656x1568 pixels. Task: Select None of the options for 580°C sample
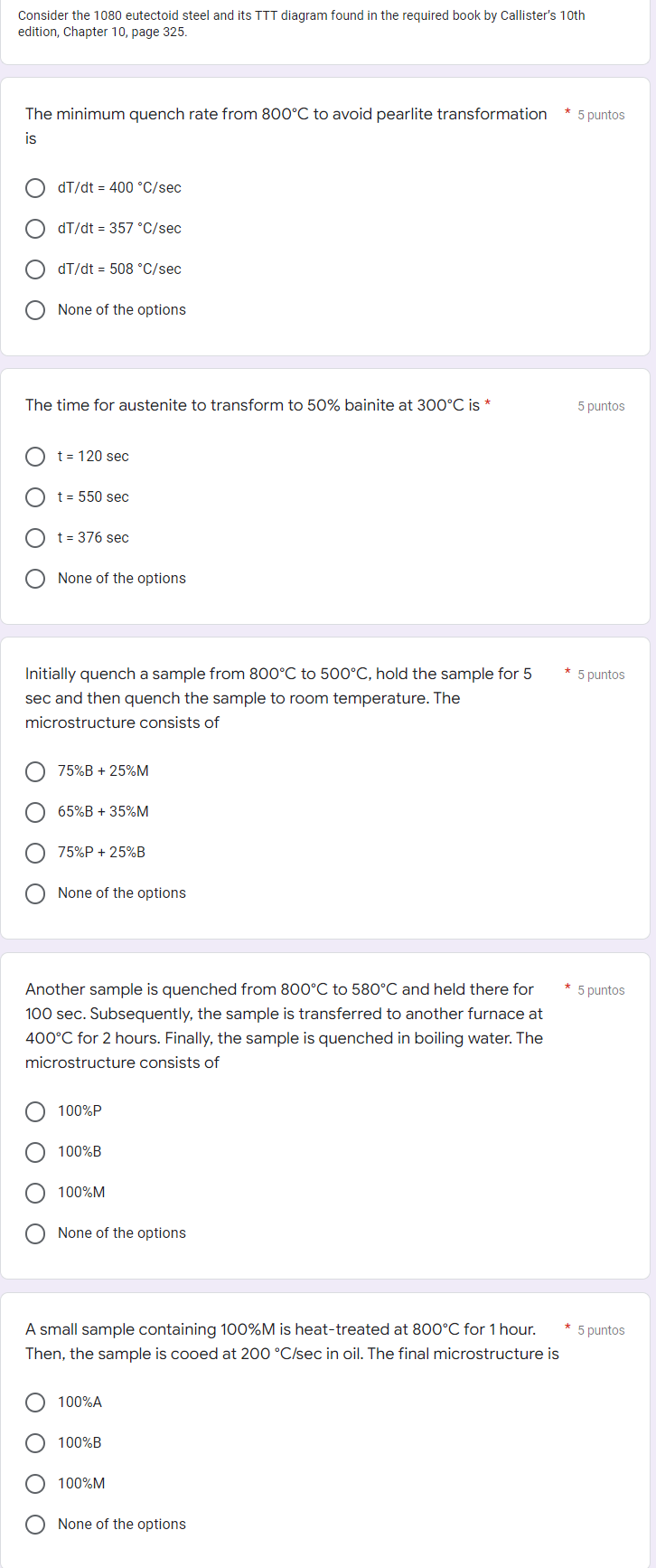tap(35, 1233)
